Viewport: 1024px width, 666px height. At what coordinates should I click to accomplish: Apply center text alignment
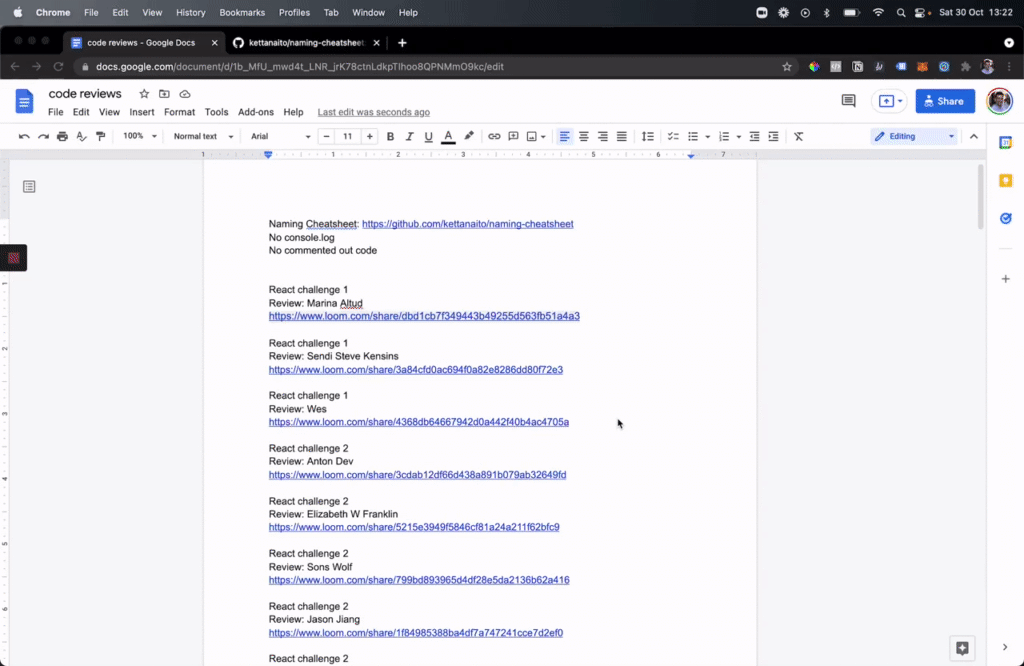pos(584,136)
